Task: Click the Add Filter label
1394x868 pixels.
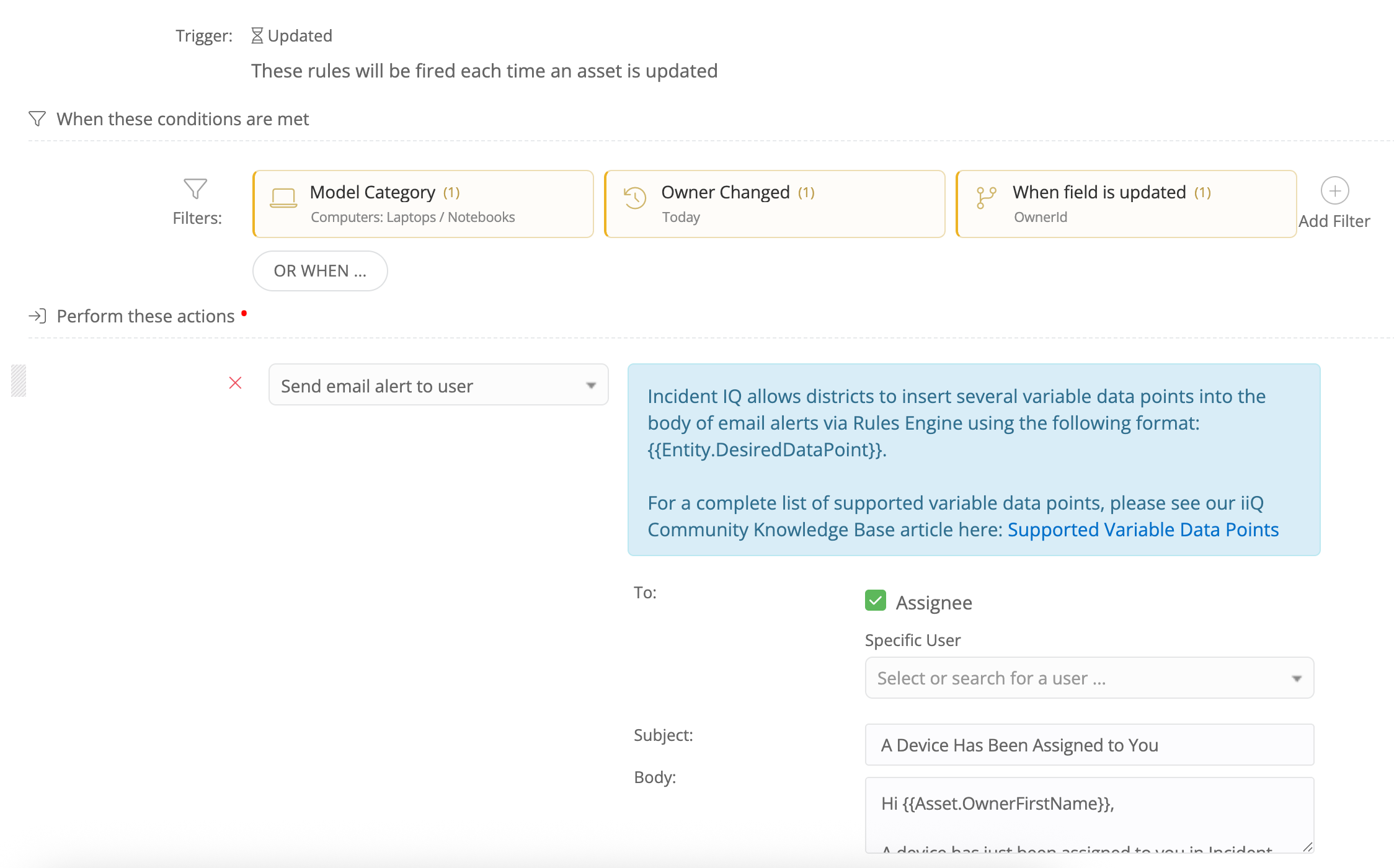Action: pyautogui.click(x=1334, y=221)
